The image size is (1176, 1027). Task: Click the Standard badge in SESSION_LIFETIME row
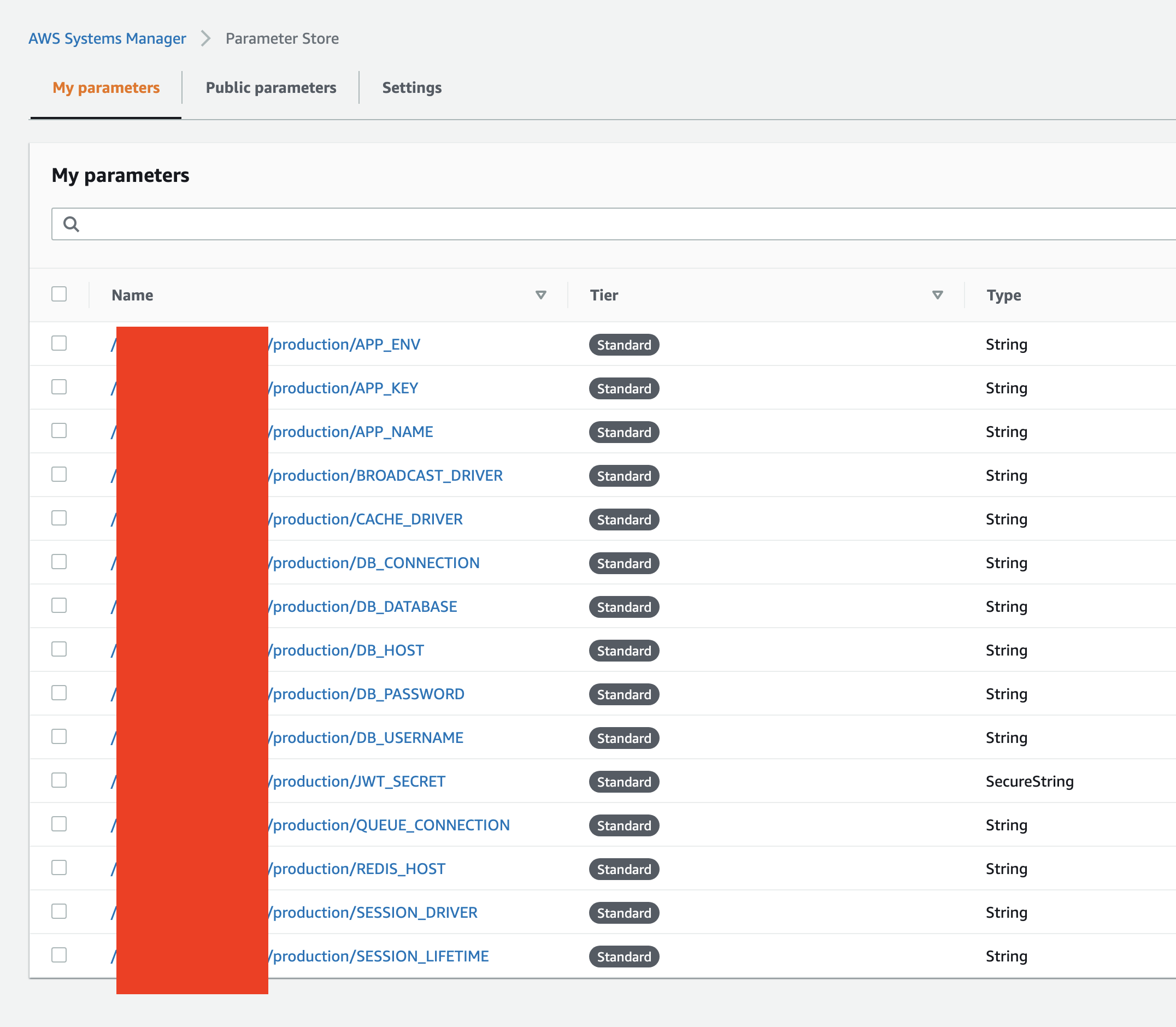click(x=624, y=957)
